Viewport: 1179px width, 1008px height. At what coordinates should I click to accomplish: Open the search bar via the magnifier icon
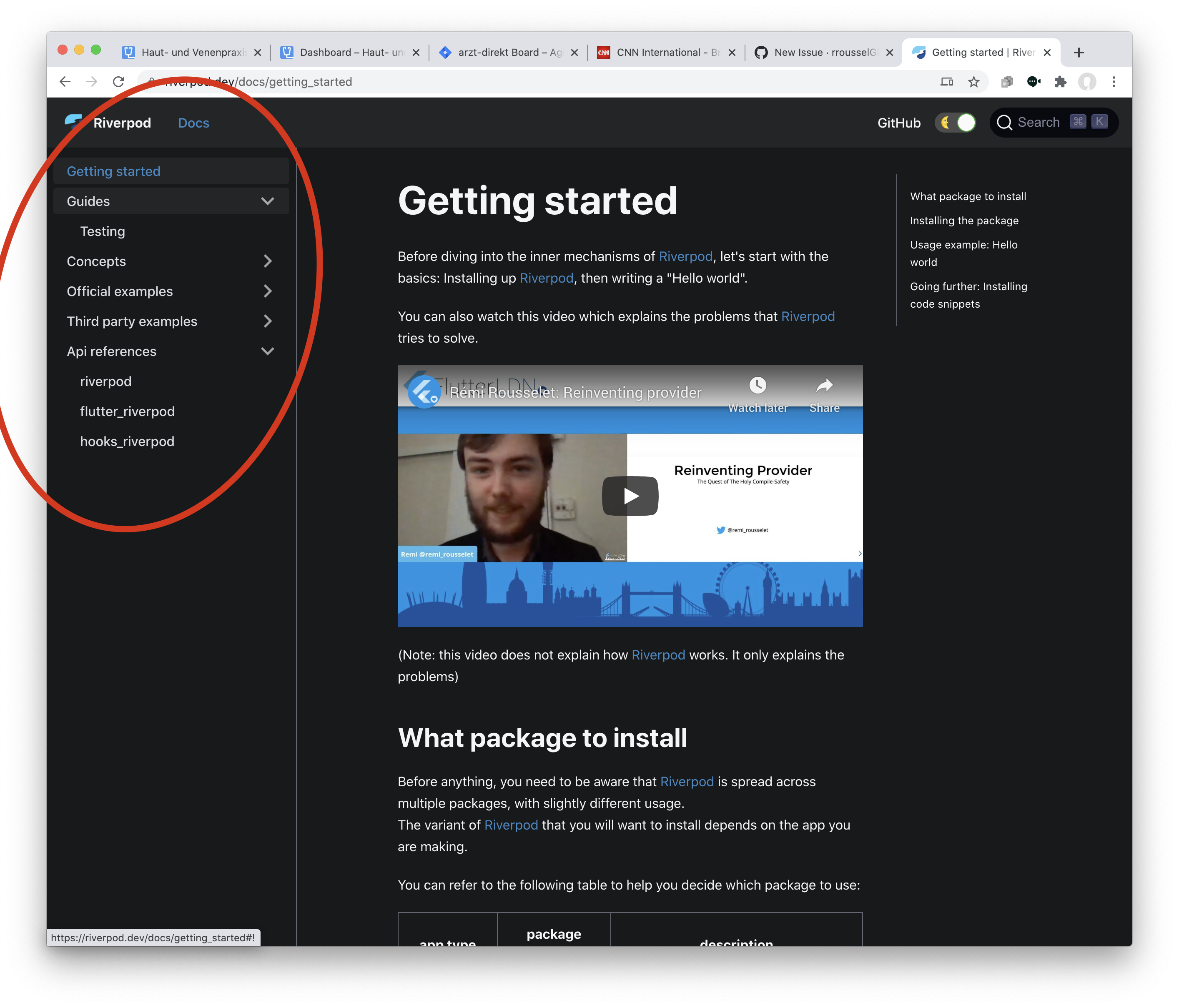tap(1005, 122)
